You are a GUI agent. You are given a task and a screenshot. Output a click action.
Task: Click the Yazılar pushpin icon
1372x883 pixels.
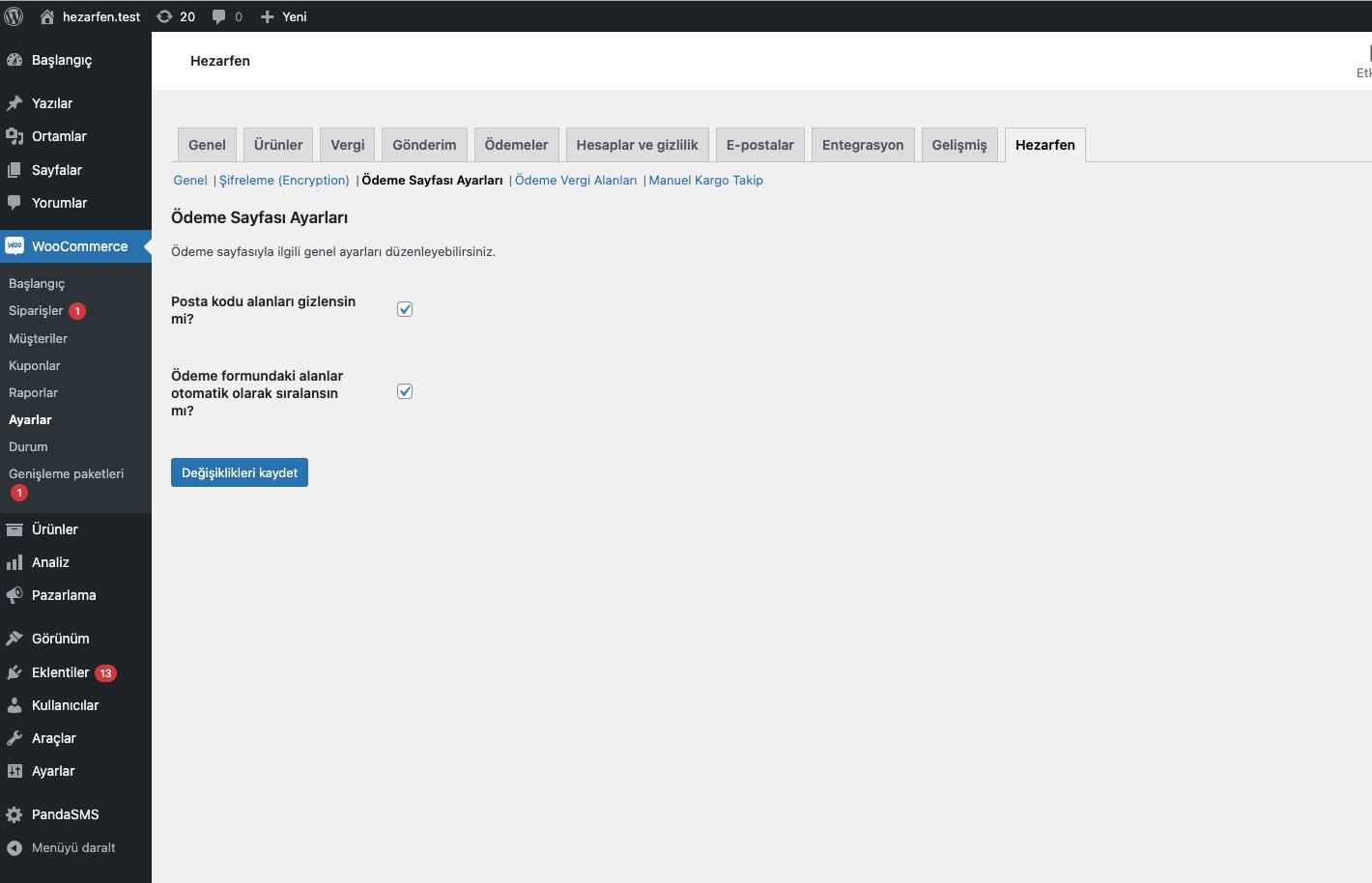(x=14, y=103)
